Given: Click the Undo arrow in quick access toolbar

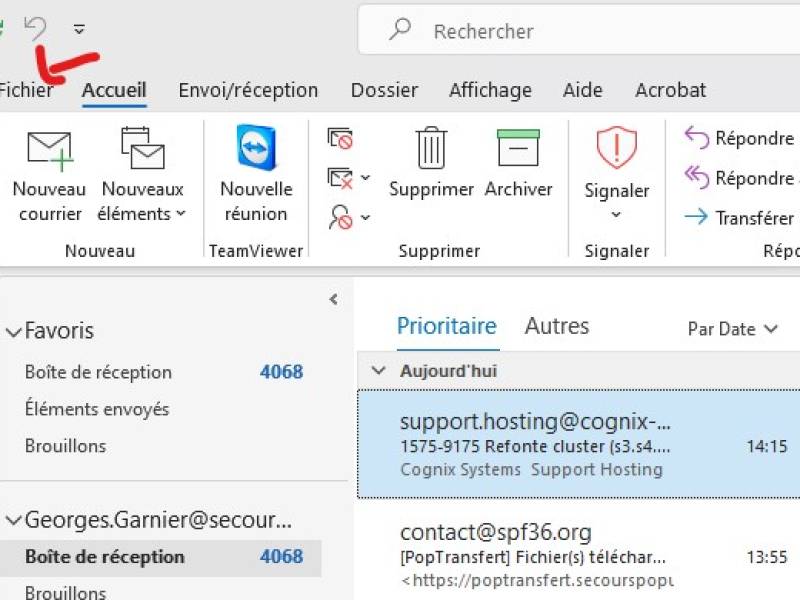Looking at the screenshot, I should 35,29.
